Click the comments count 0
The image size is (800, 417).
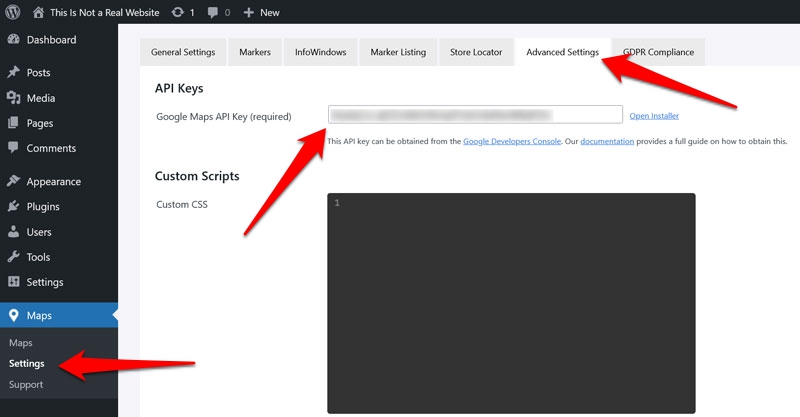coord(227,13)
